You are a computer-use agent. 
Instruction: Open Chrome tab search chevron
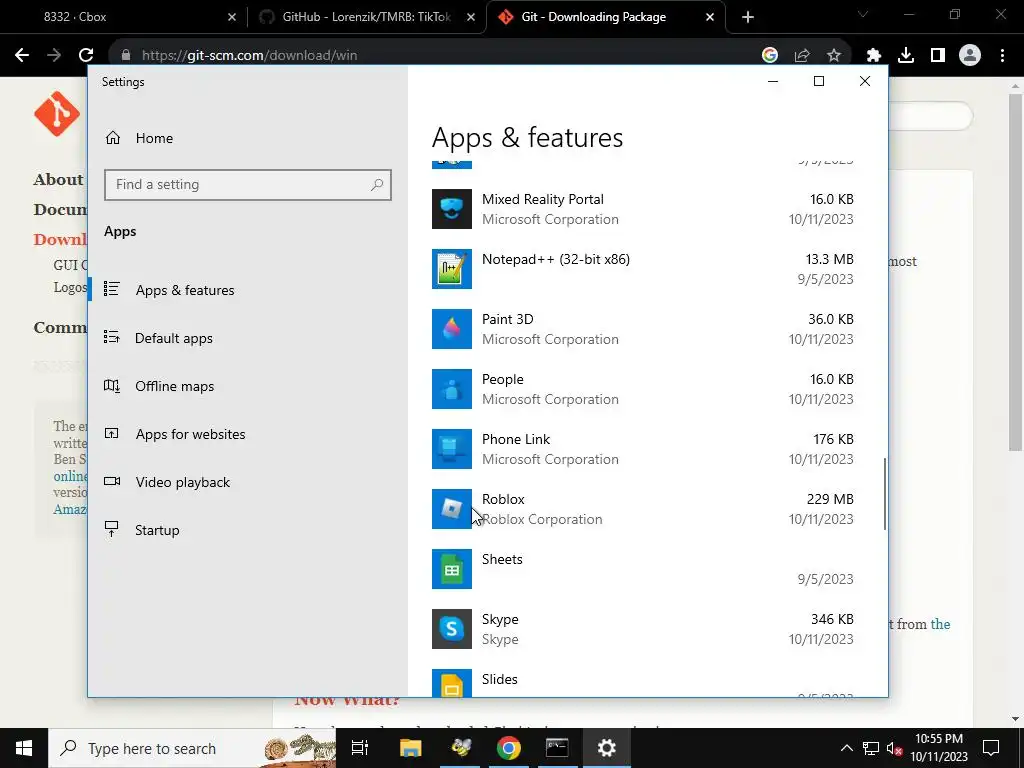[863, 14]
